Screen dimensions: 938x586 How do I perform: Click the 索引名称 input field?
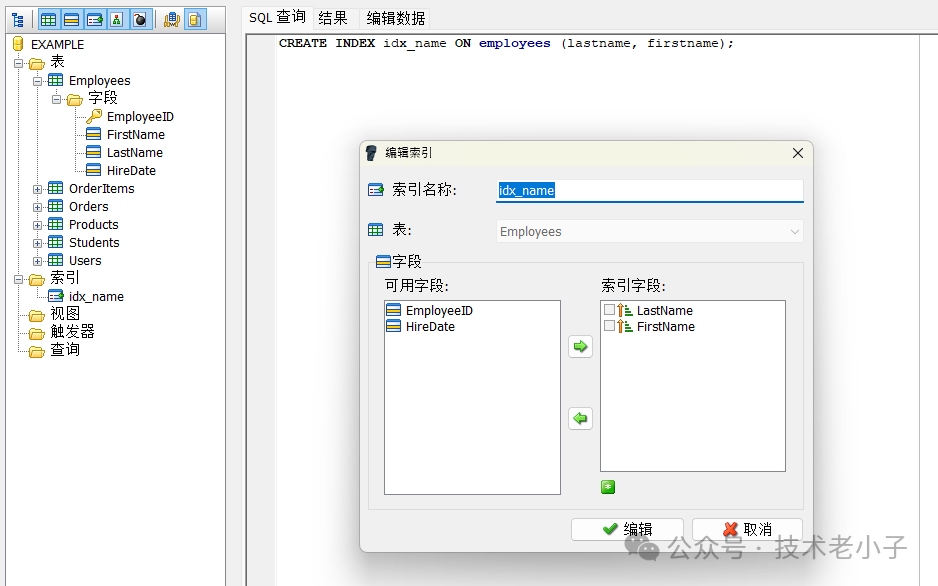[x=650, y=191]
